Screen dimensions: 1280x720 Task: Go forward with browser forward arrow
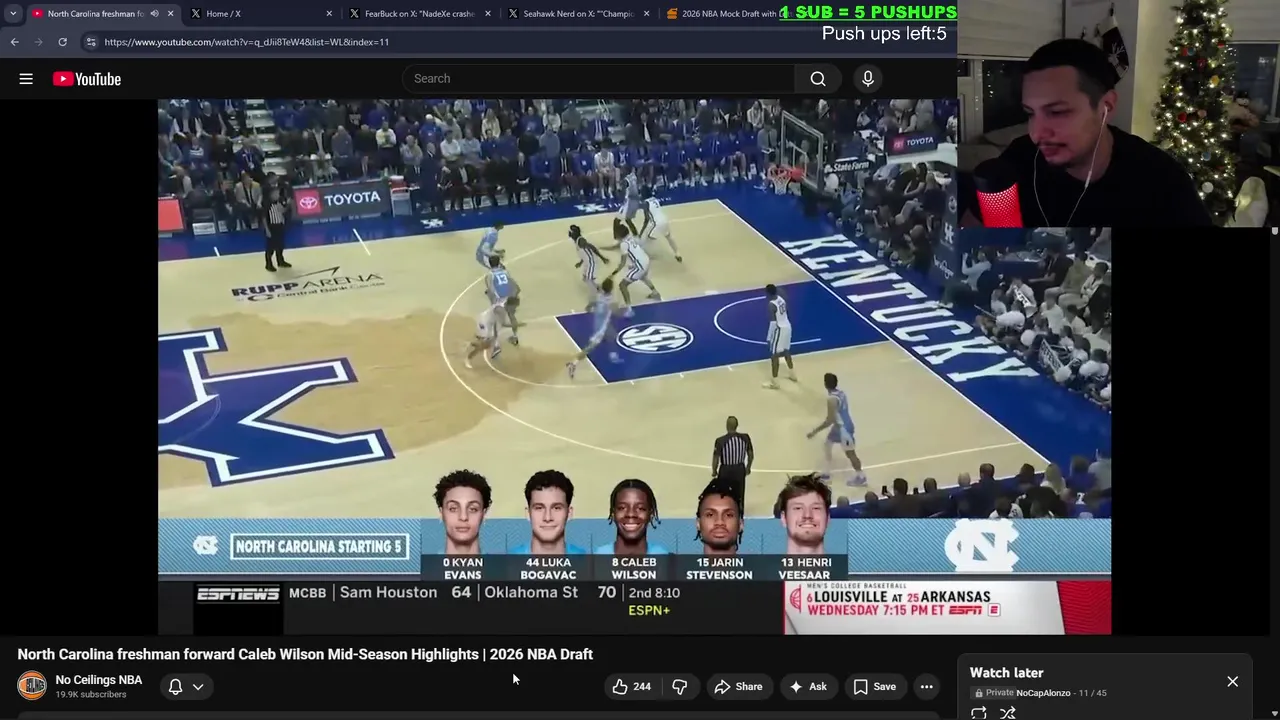[x=39, y=42]
